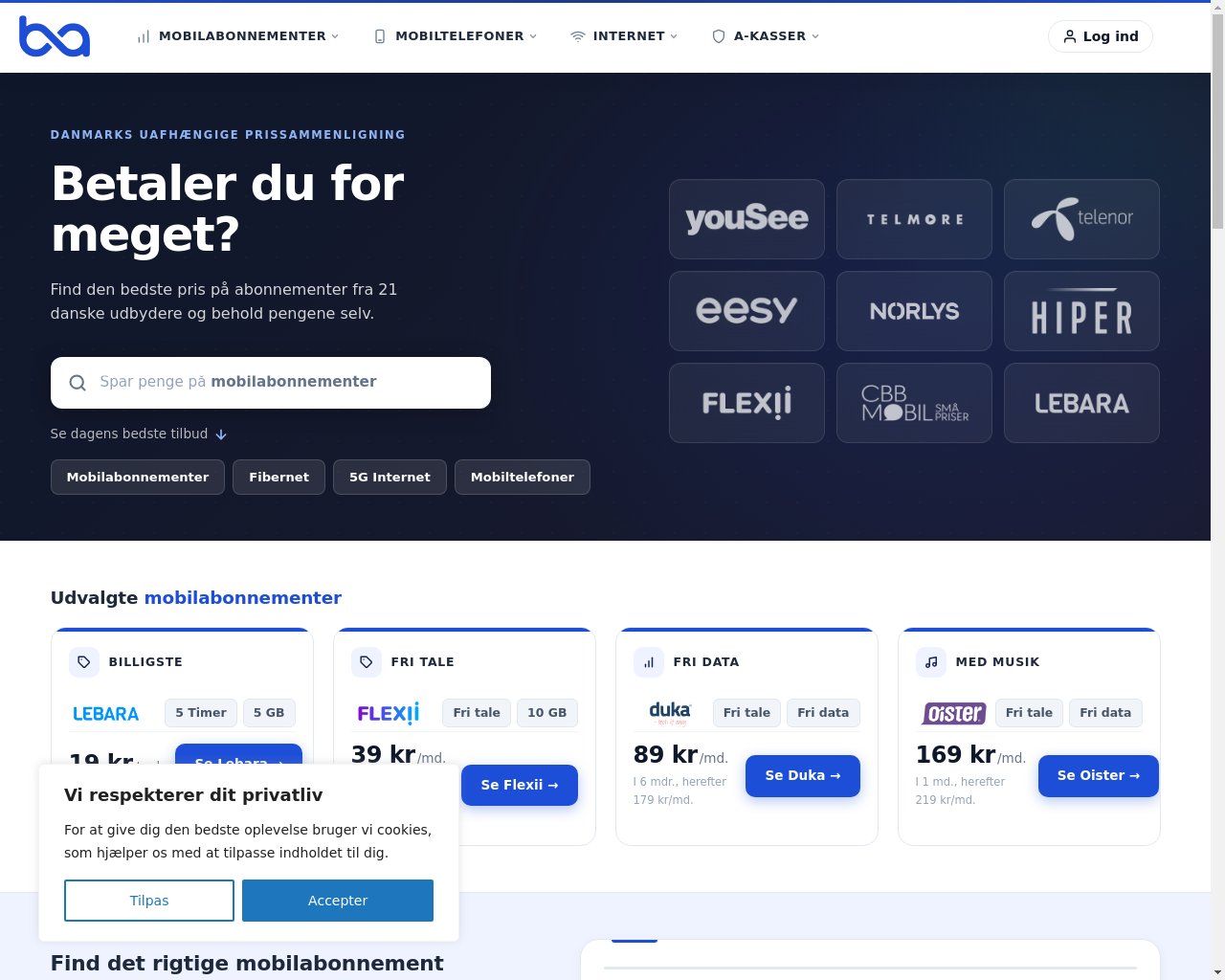
Task: Click the user icon in Log ind
Action: tap(1070, 36)
